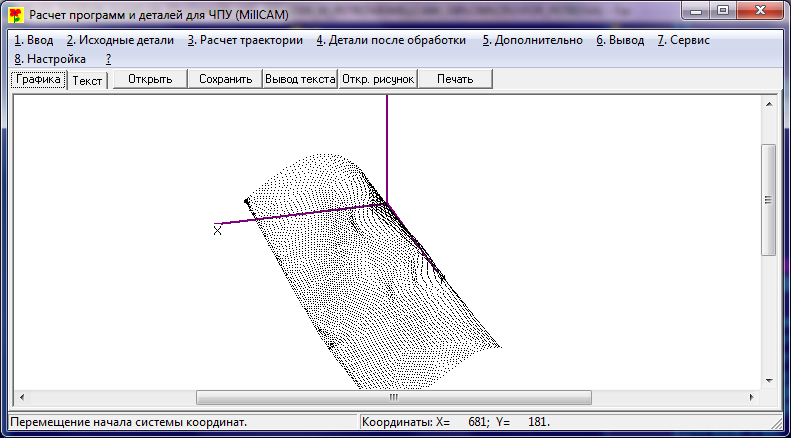
Task: Click the MillCAM application icon in title bar
Action: [17, 15]
